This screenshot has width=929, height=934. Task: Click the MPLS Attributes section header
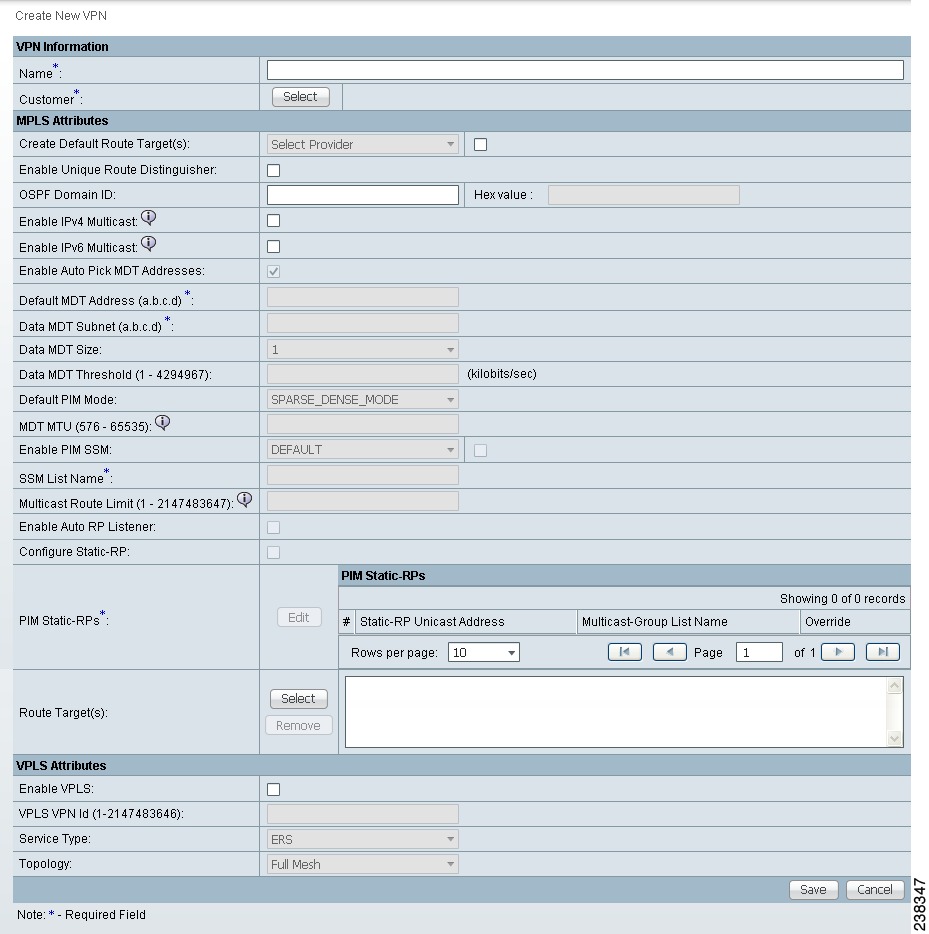point(462,121)
